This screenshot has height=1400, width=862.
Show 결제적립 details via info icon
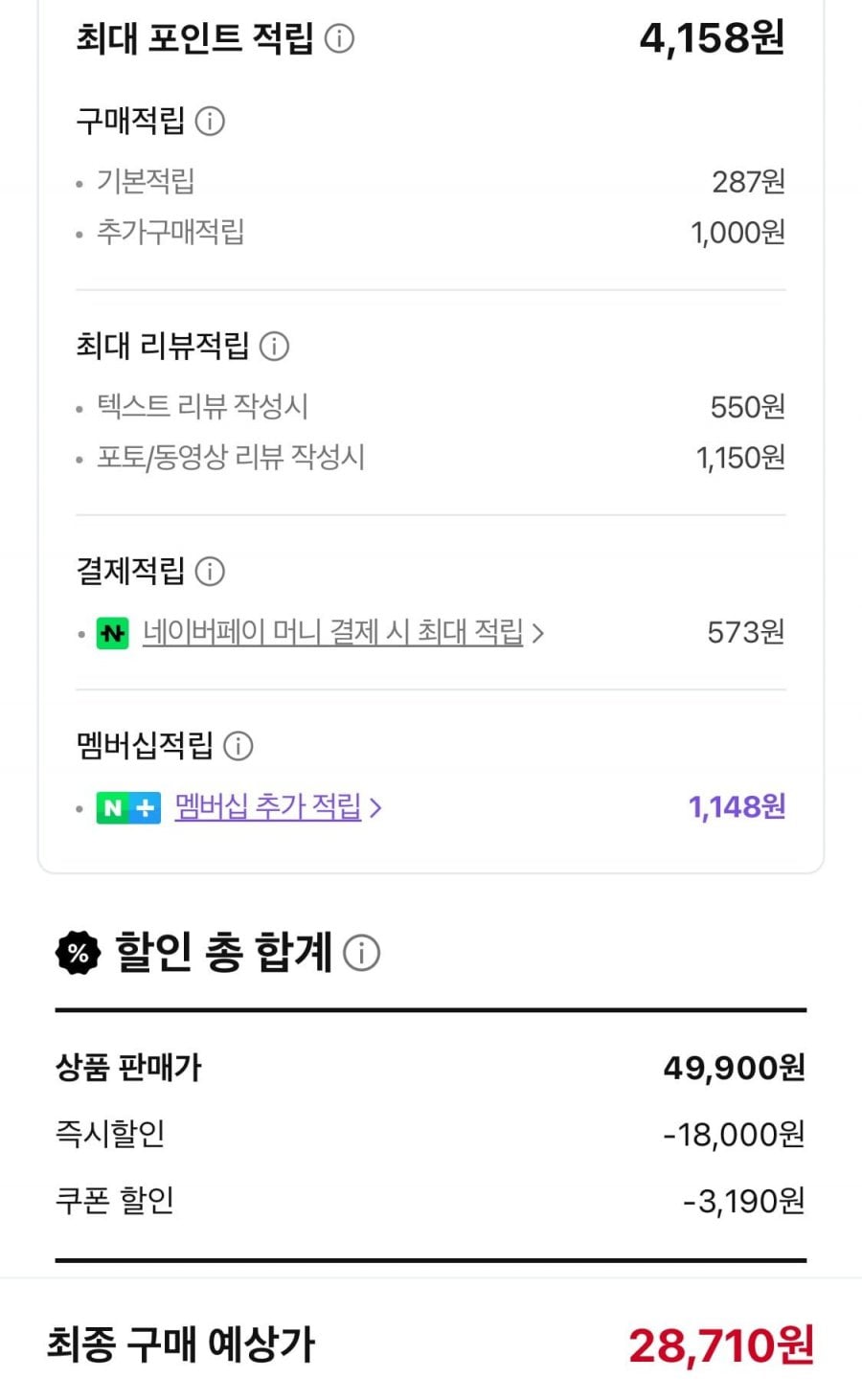(210, 572)
